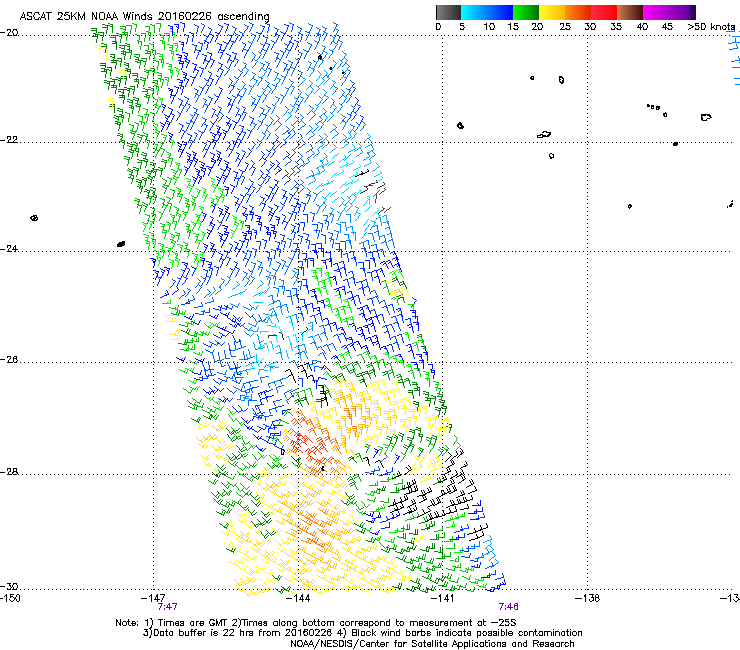Click the magenta 40-45 knots legend swatch
Screen dimensions: 740x650
656,12
